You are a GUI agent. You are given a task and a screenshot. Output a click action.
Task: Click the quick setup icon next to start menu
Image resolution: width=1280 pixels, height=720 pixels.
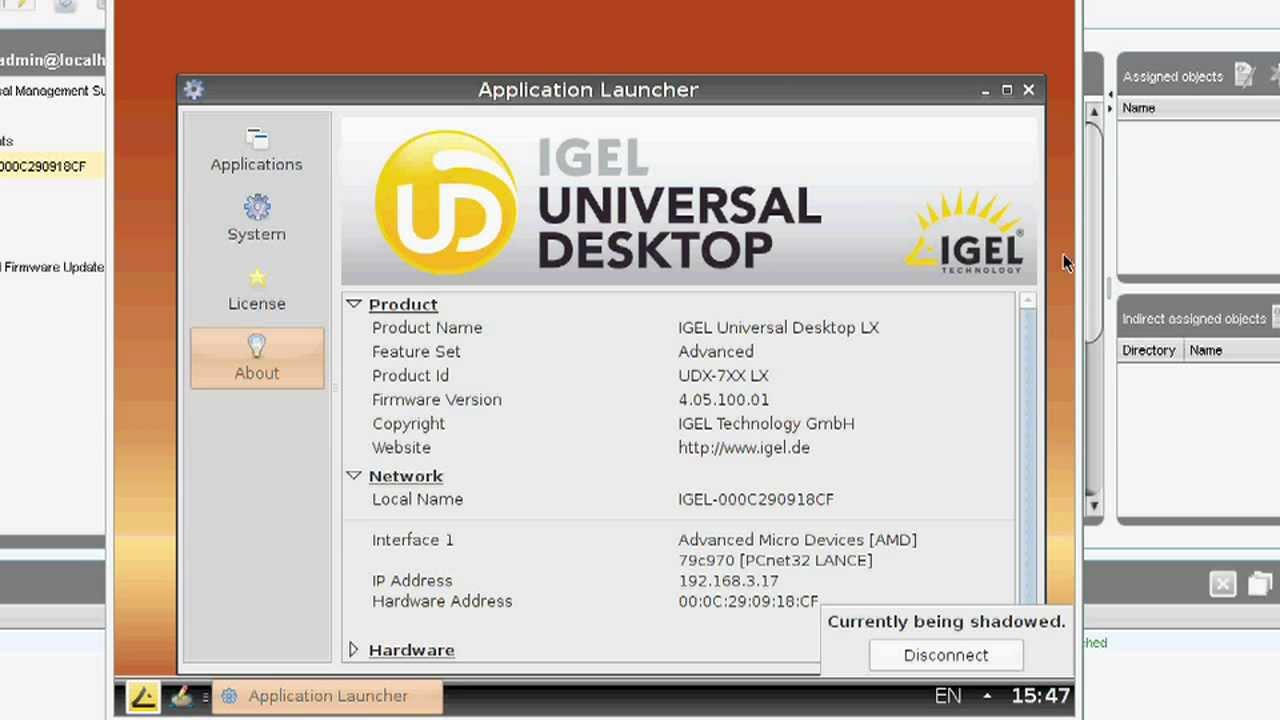click(181, 696)
